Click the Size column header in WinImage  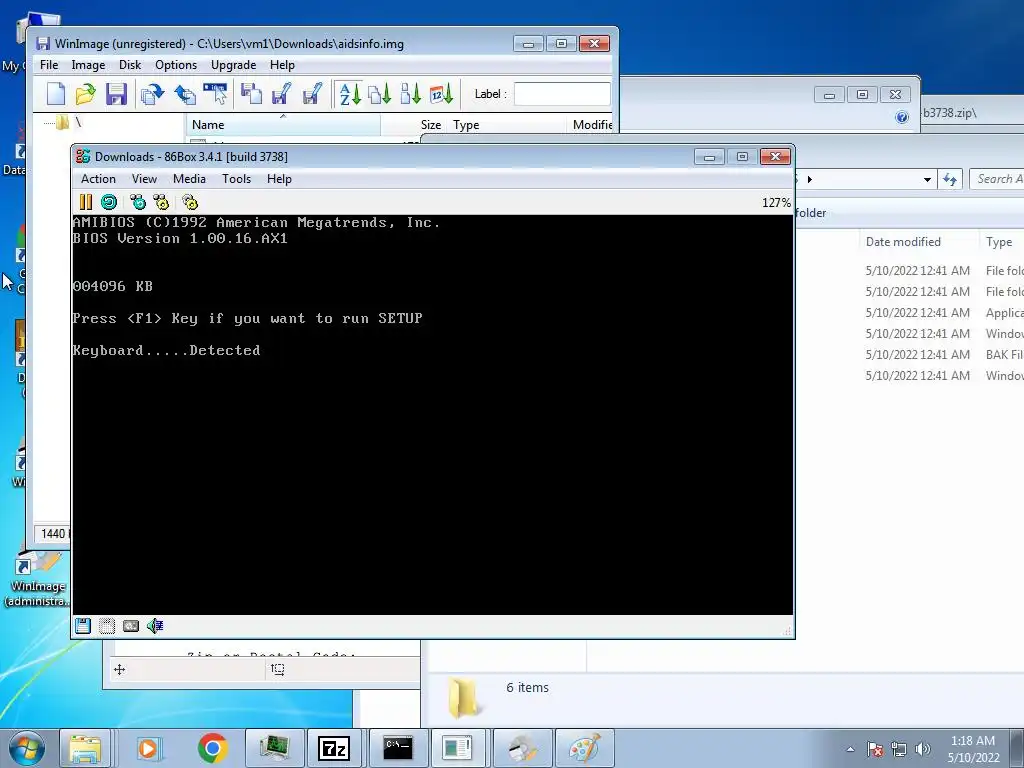click(414, 125)
